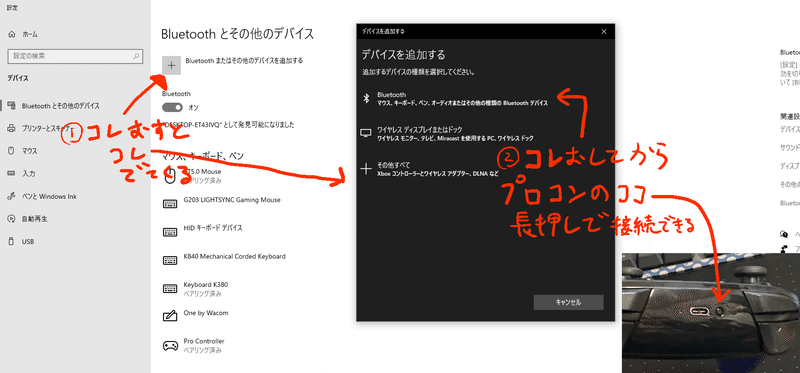Screen dimensions: 800x373
Task: Turn off the Bluetooth toggle switch
Action: click(172, 107)
